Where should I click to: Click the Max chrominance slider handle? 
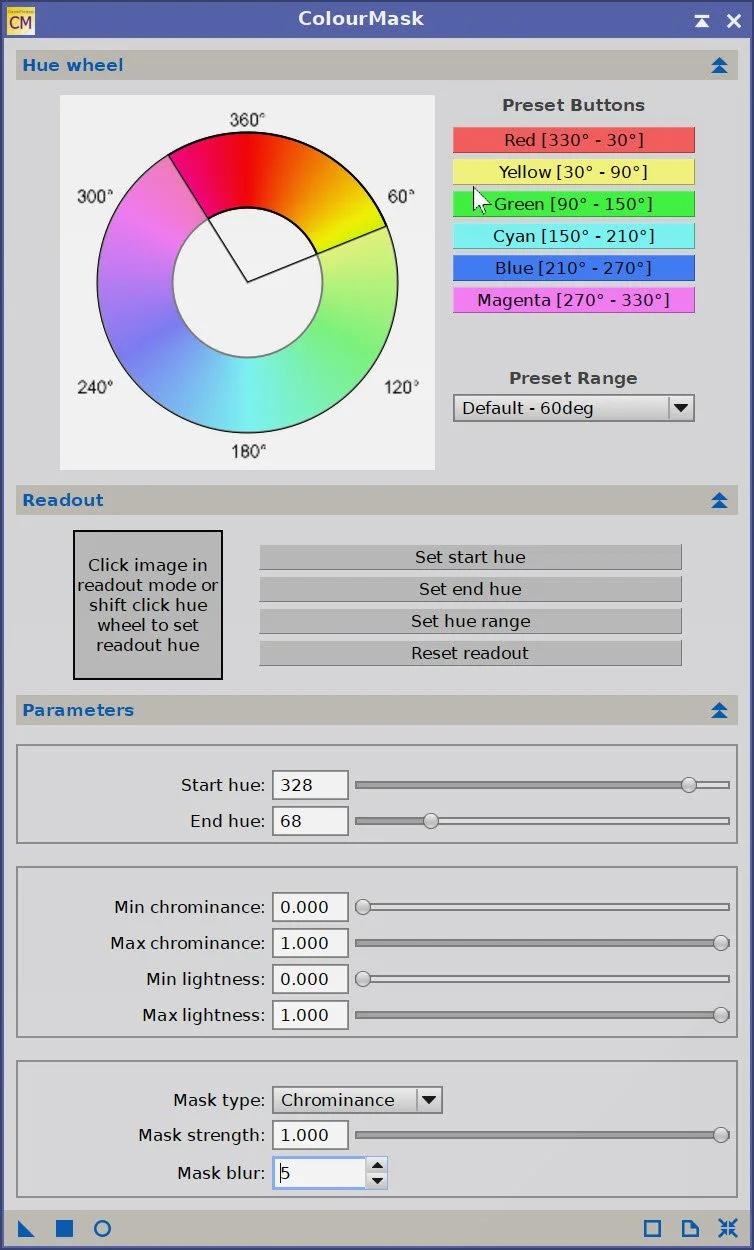[x=721, y=943]
